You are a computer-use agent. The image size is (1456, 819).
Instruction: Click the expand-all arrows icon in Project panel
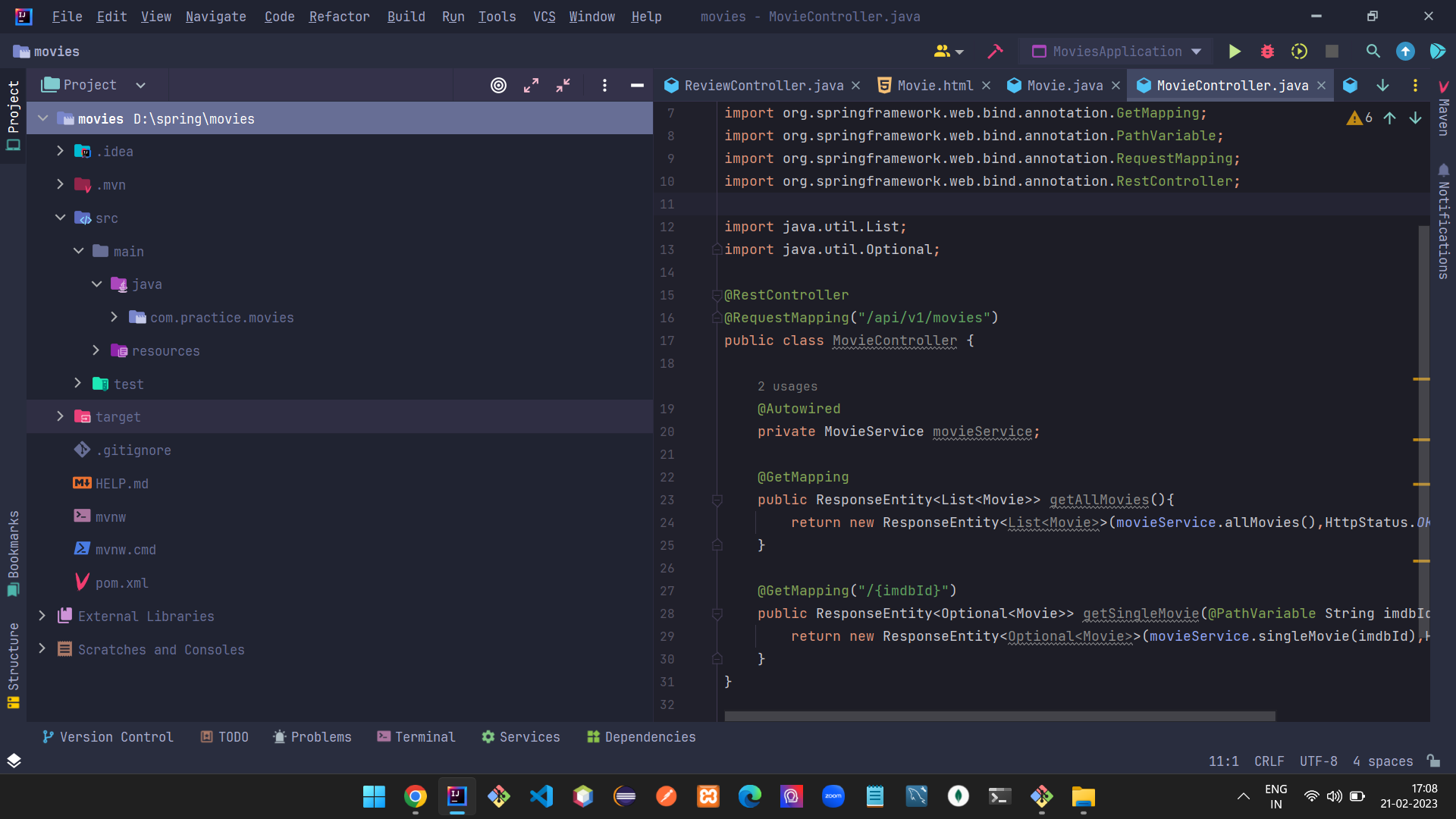[x=531, y=85]
